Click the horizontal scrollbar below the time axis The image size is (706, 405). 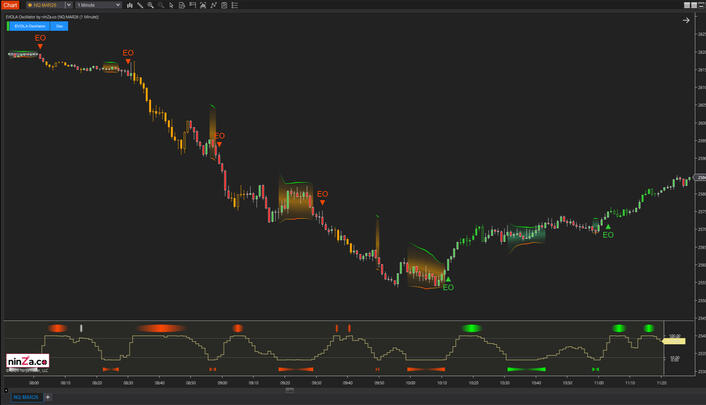(x=290, y=390)
